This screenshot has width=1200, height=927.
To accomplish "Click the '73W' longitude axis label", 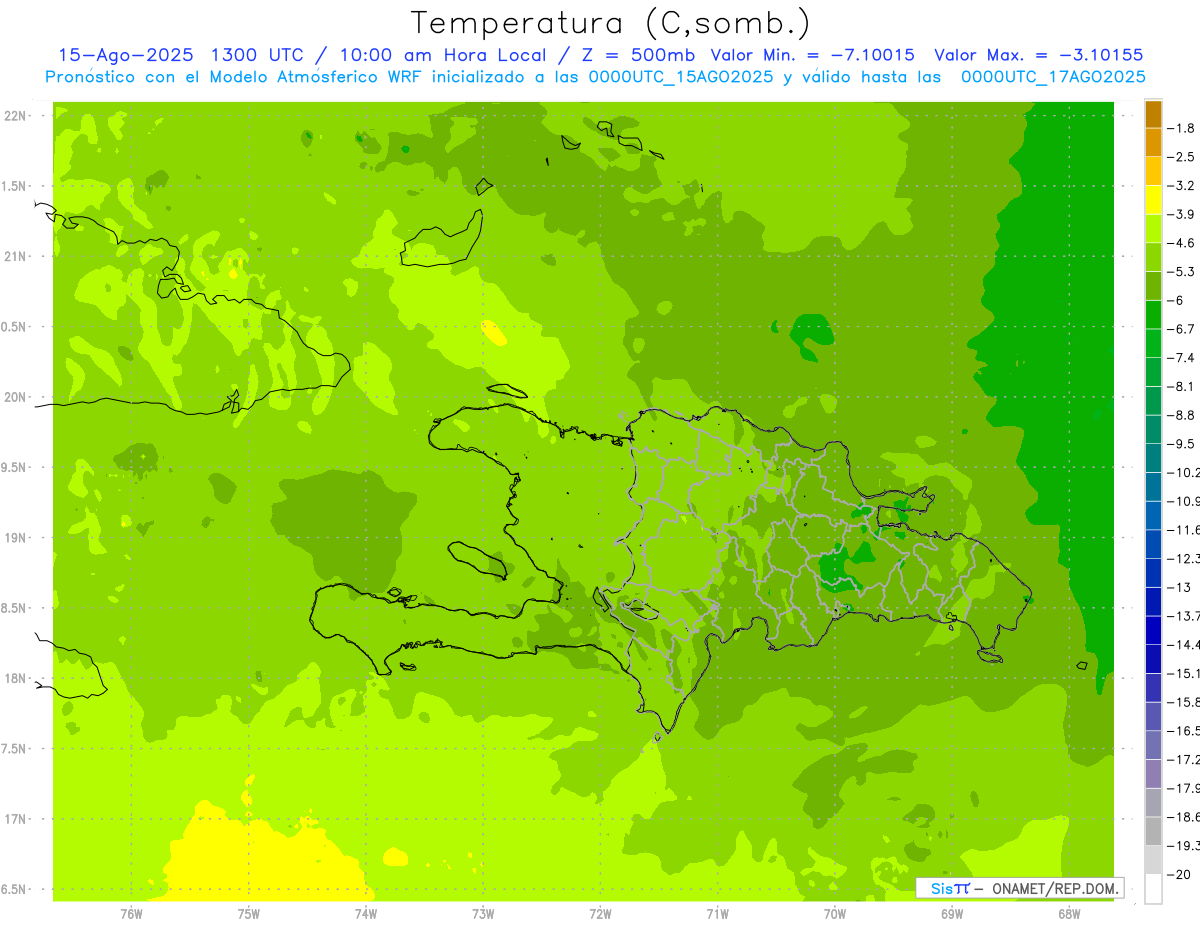I will point(483,914).
